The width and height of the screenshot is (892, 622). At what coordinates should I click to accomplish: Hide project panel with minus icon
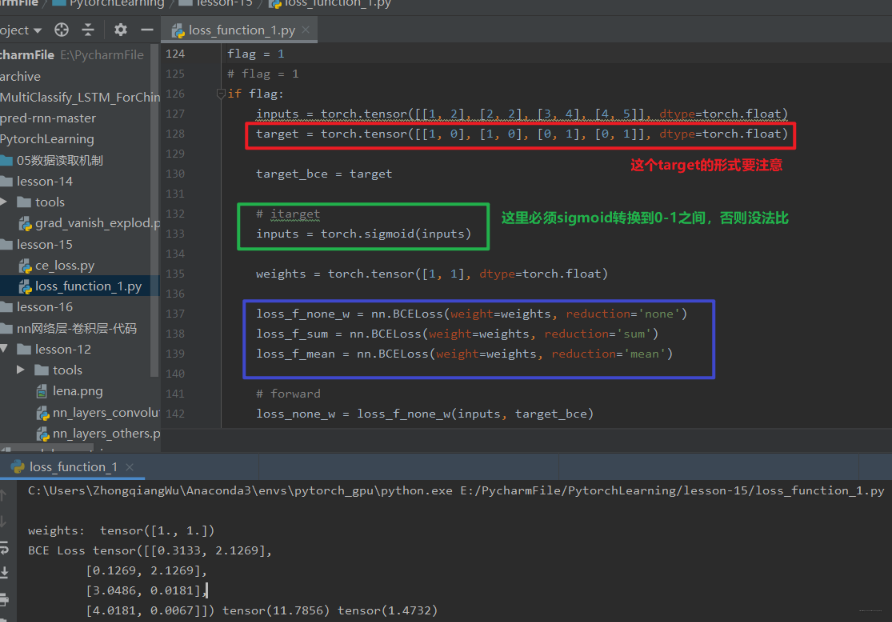(147, 30)
